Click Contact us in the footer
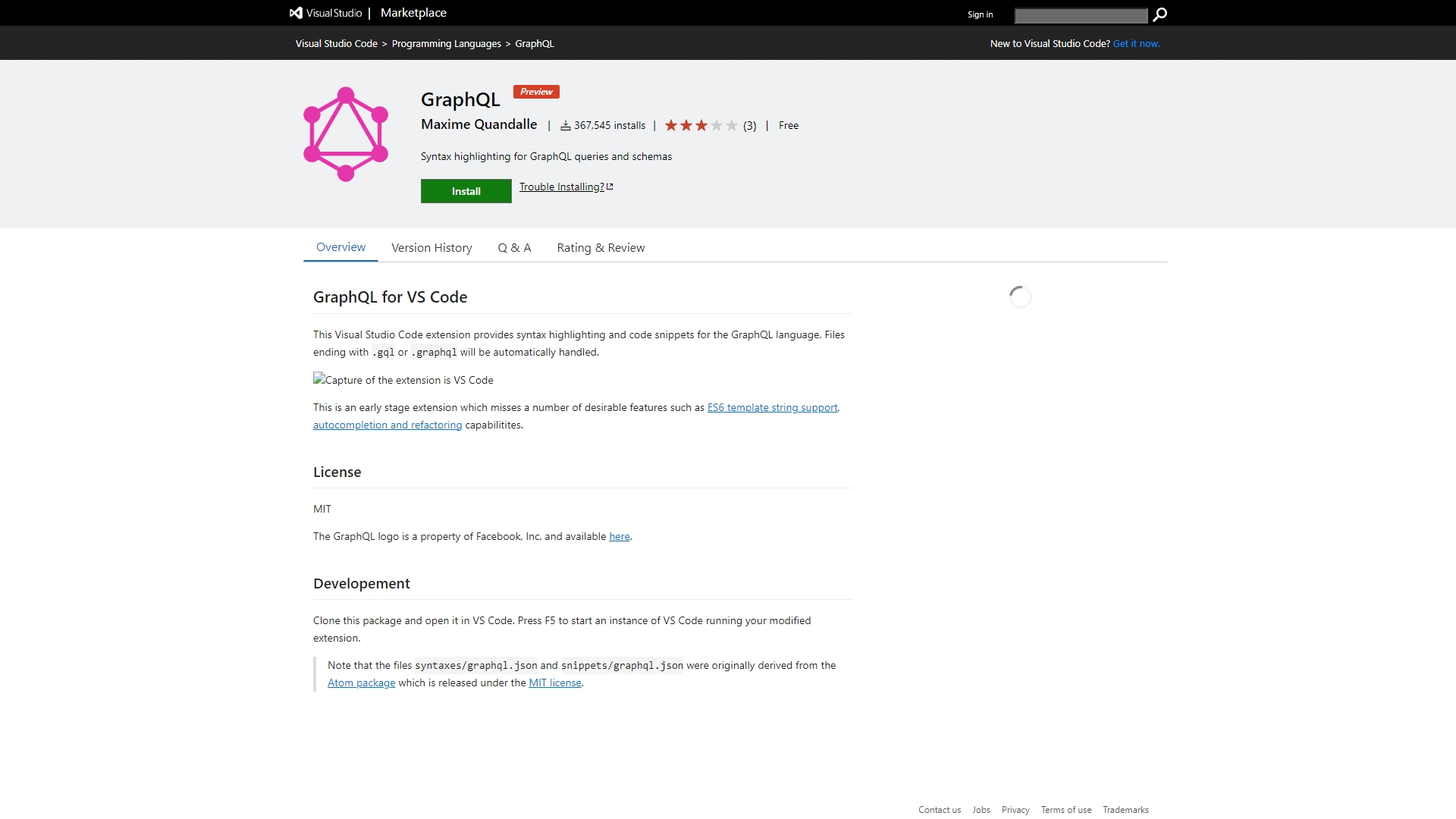The width and height of the screenshot is (1456, 819). [x=940, y=810]
